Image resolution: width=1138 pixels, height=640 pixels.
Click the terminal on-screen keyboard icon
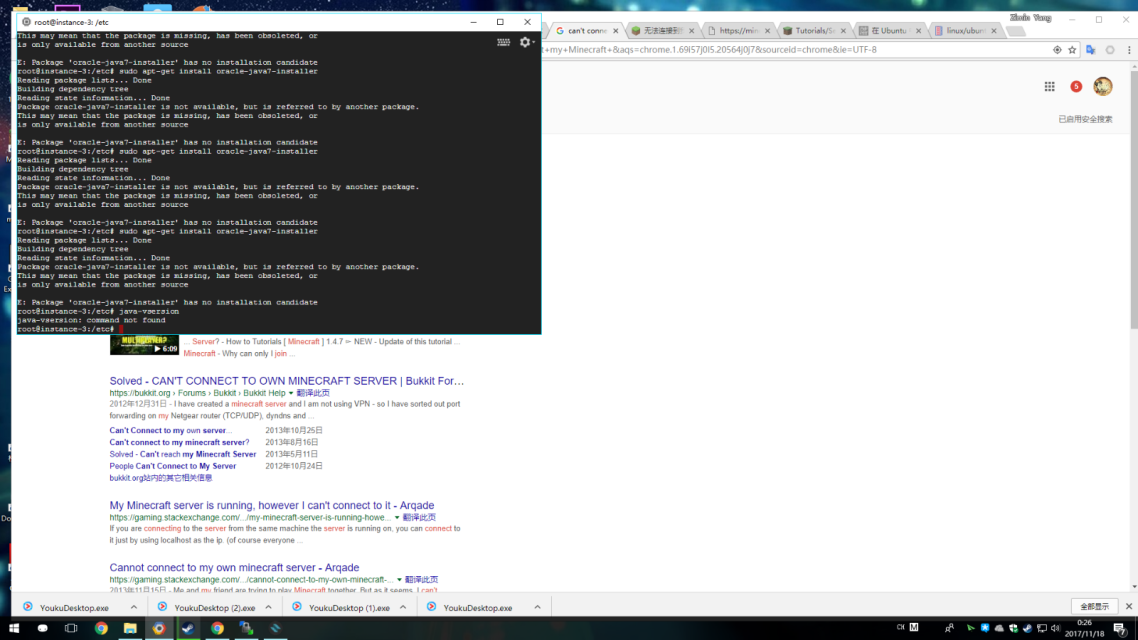pos(504,42)
